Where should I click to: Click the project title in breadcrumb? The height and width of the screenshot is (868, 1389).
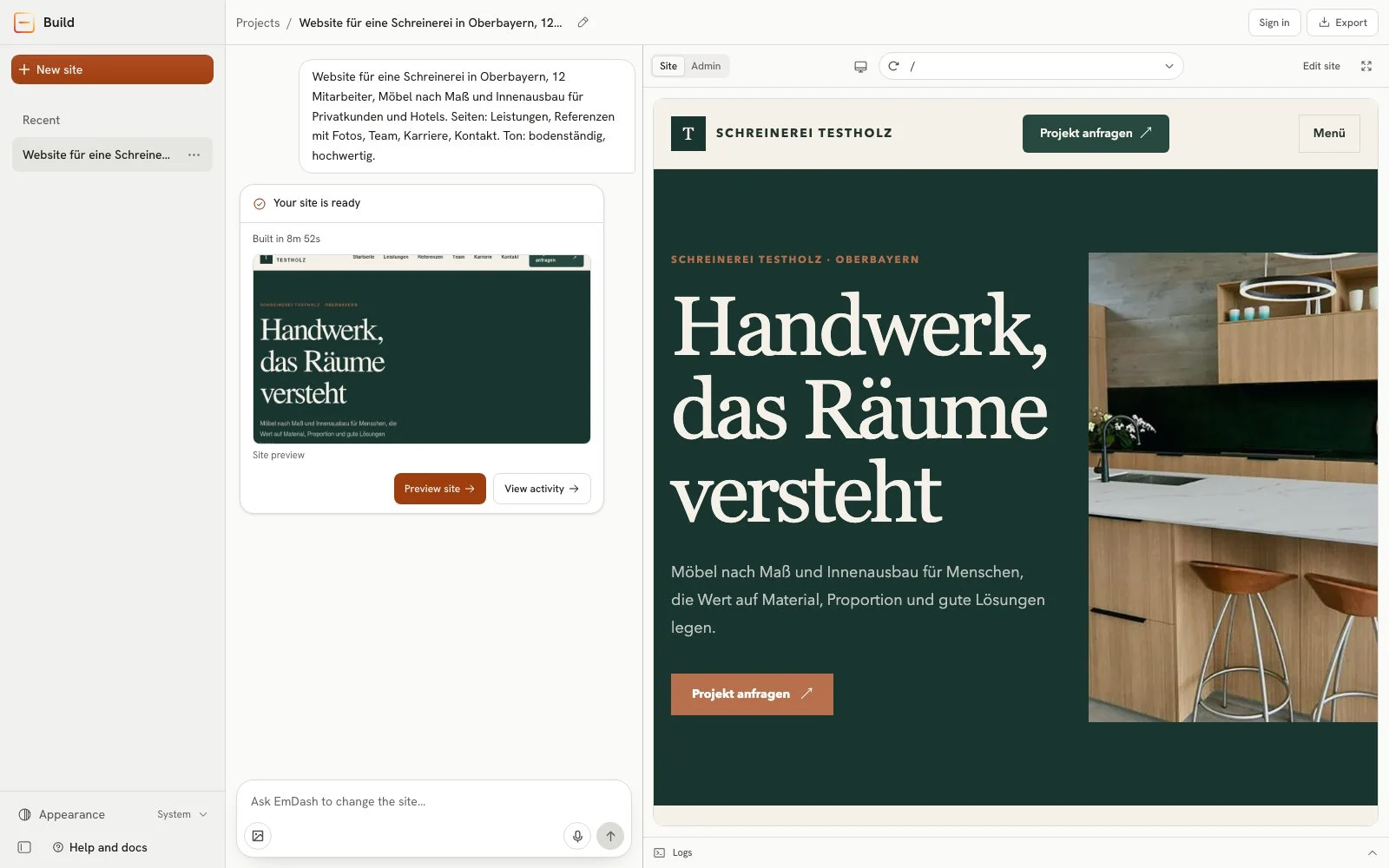(x=431, y=23)
